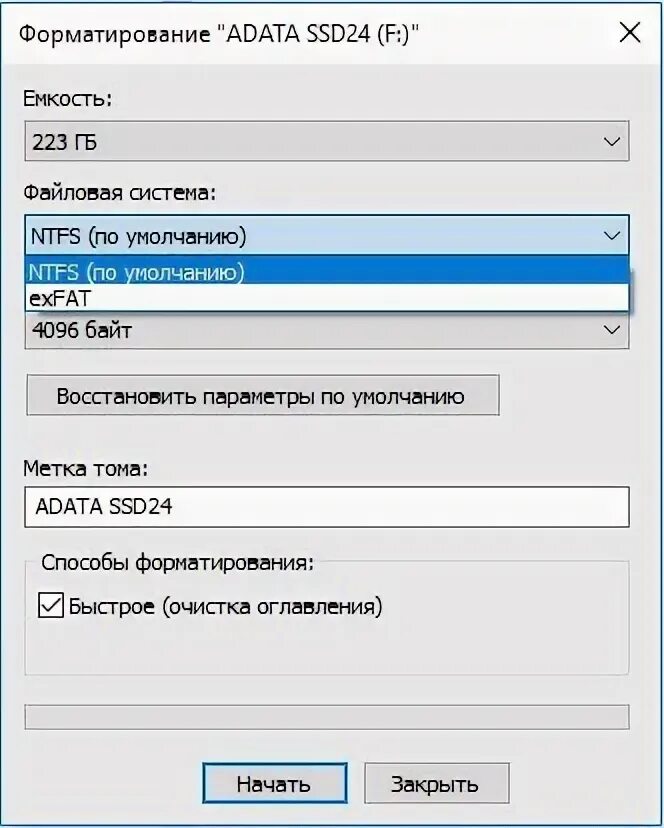Click the Закрыть button

(x=437, y=783)
